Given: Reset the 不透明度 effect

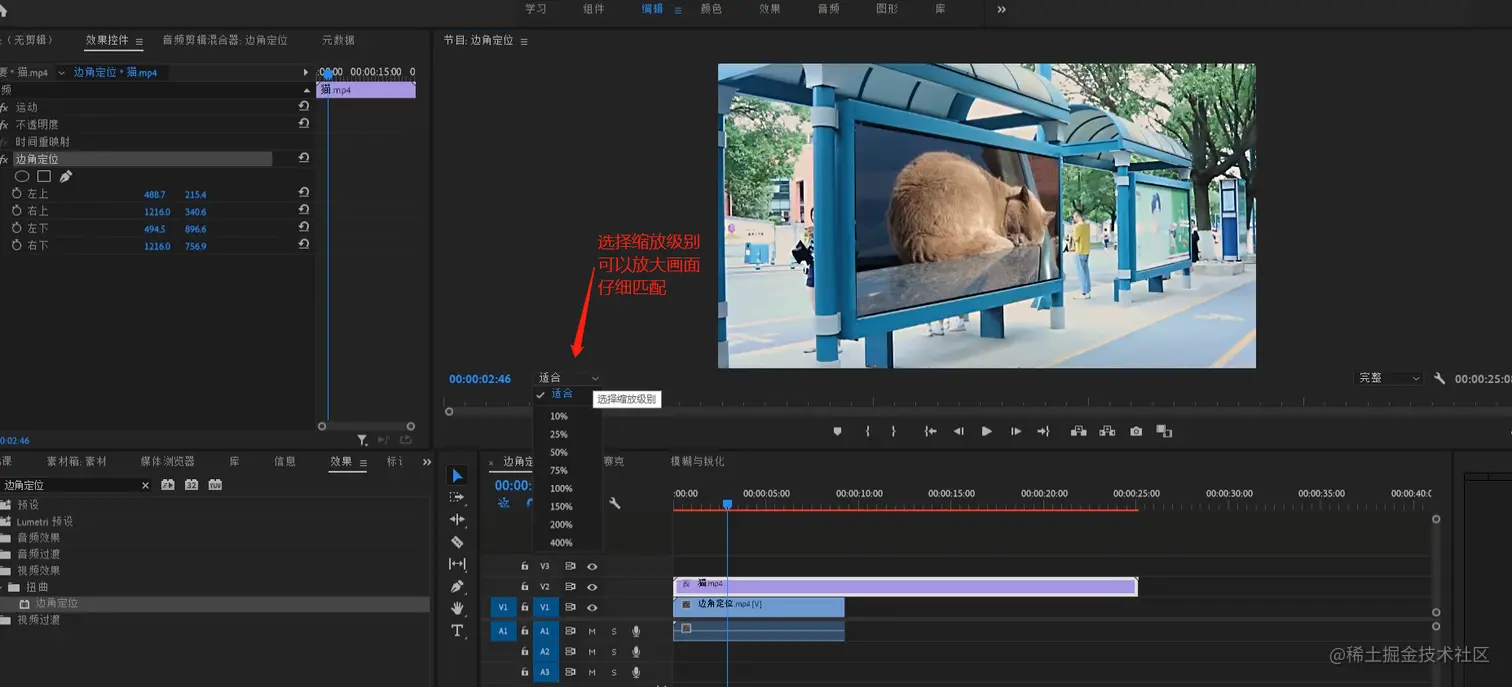Looking at the screenshot, I should coord(304,123).
